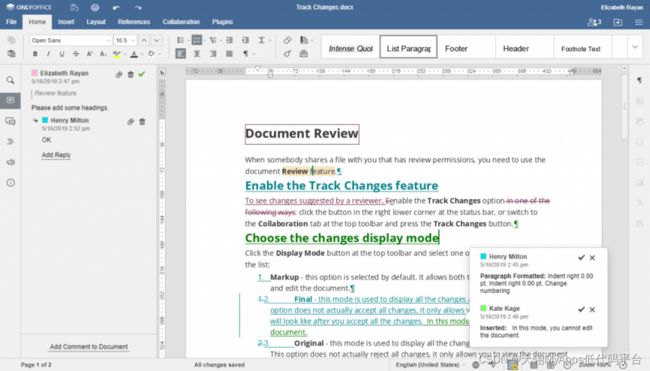This screenshot has height=371, width=650.
Task: Open the Chat panel icon
Action: tap(10, 121)
